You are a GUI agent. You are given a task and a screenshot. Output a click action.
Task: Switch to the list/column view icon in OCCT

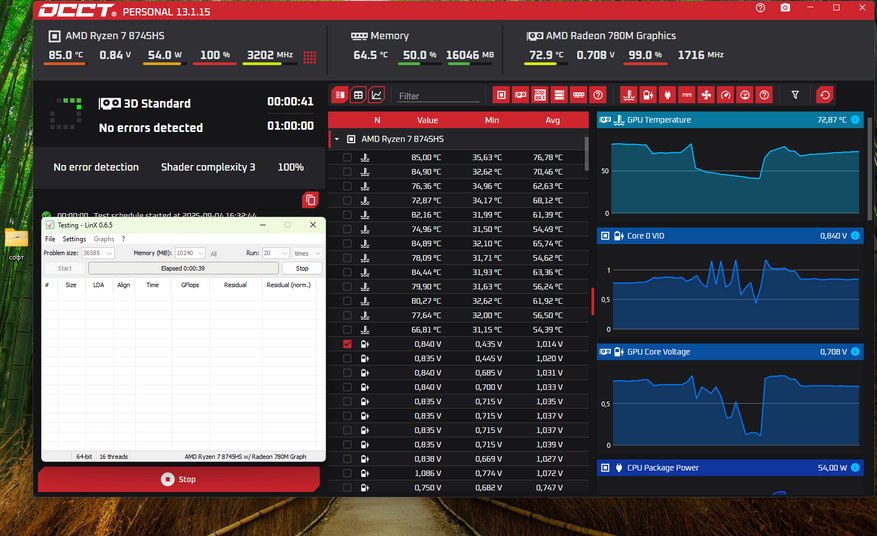tap(340, 95)
